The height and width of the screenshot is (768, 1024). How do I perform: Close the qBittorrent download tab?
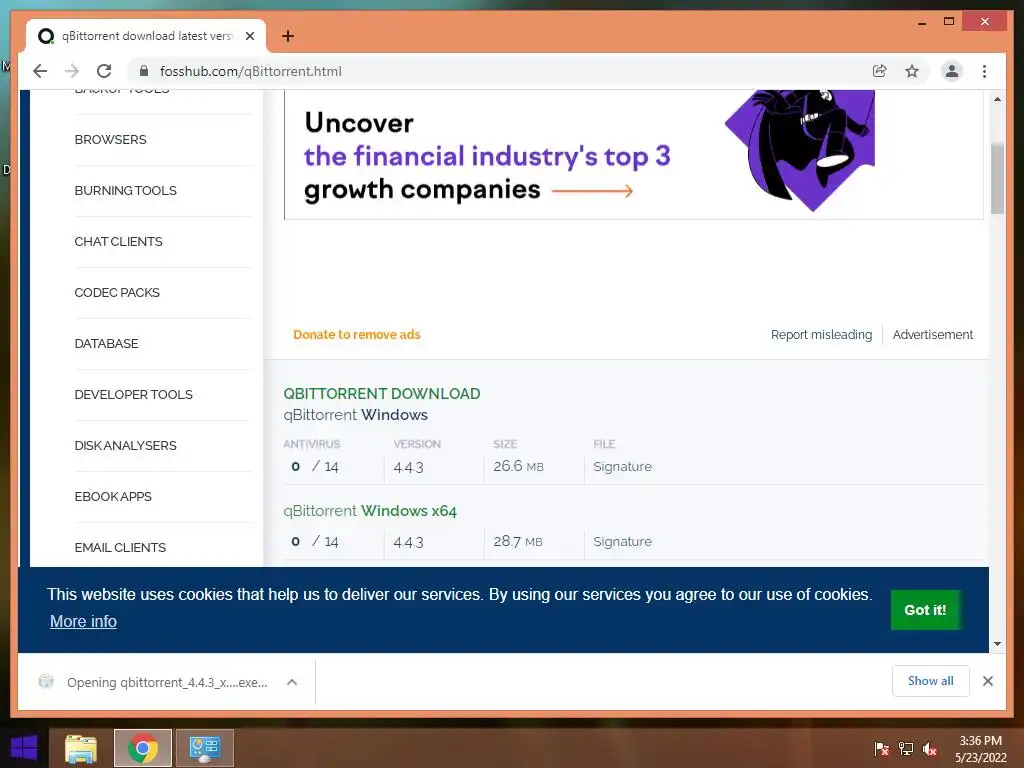coord(249,36)
